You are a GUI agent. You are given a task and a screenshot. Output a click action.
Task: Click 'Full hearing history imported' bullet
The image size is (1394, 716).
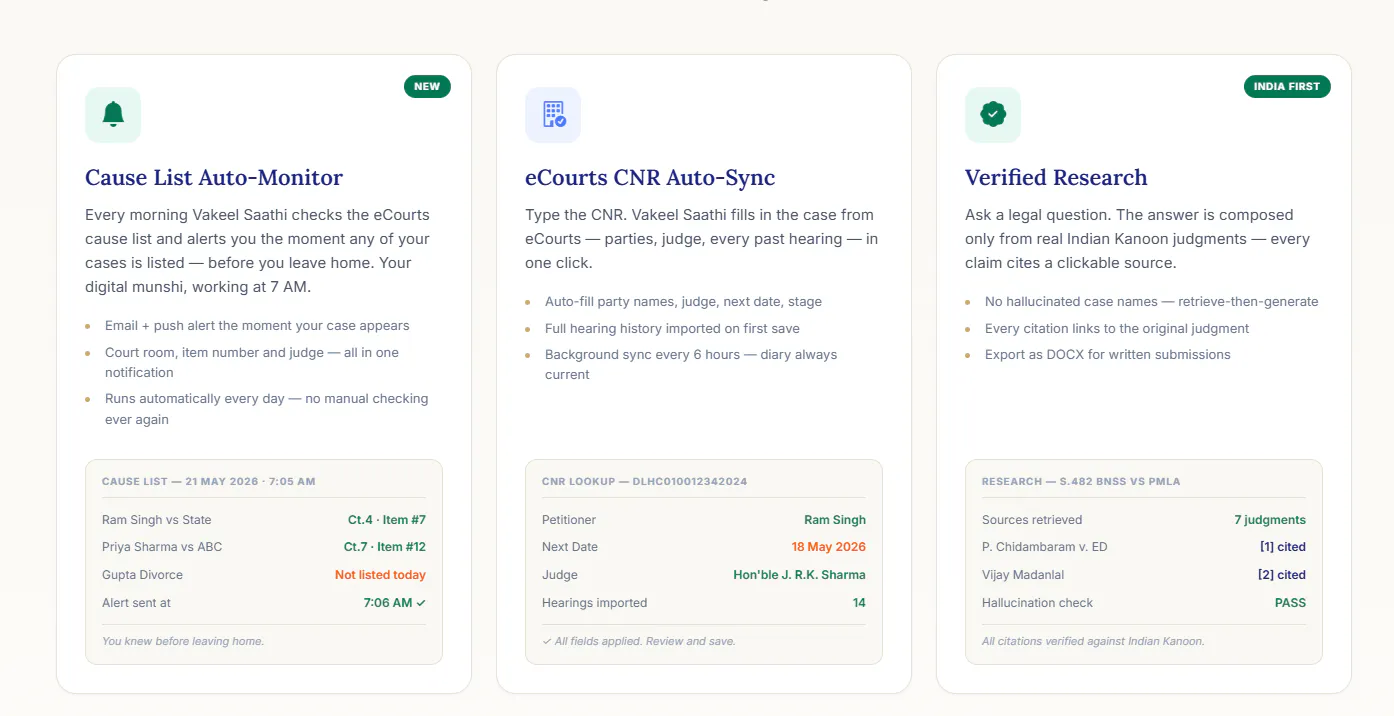(x=672, y=328)
